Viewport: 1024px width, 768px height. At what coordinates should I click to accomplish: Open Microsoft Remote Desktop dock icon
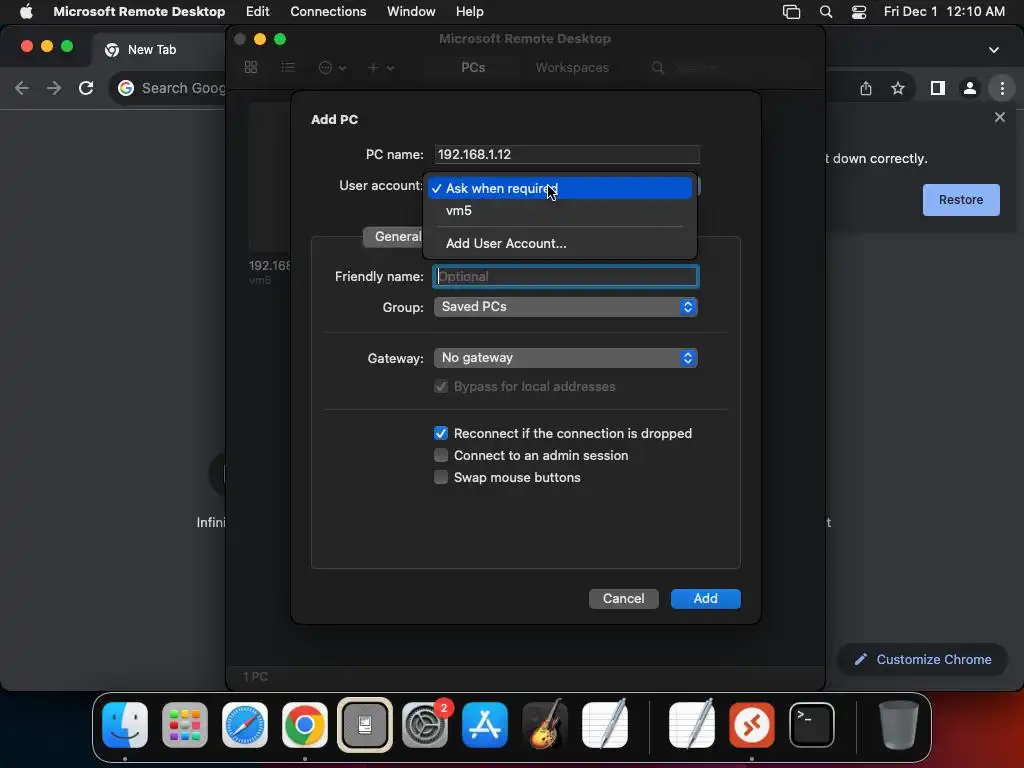752,724
